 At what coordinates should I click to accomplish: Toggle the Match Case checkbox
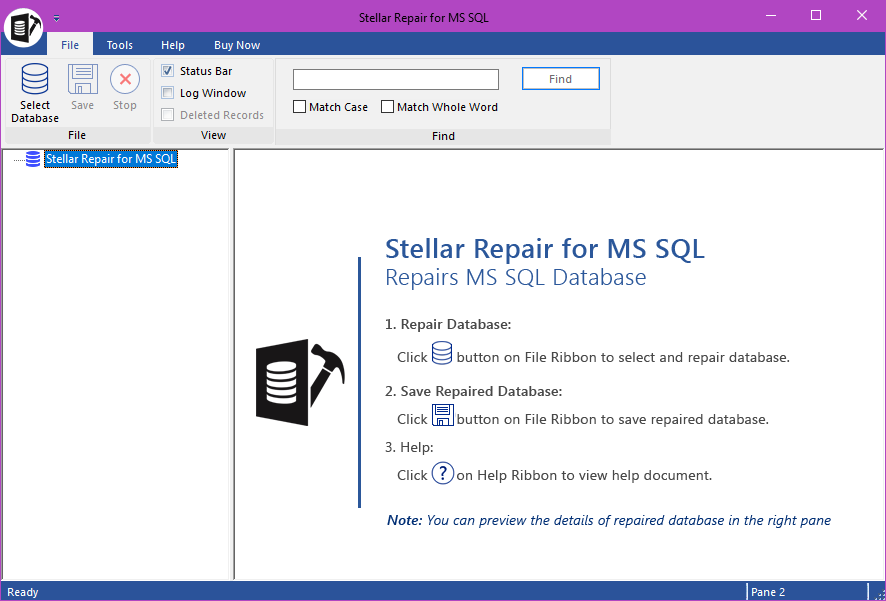(298, 106)
